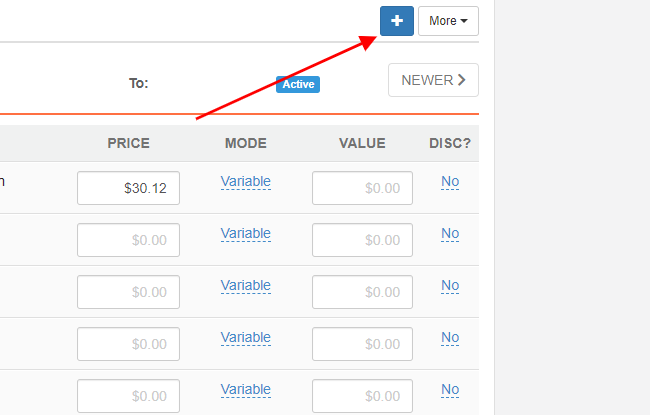Viewport: 650px width, 415px height.
Task: Click the second row value field
Action: tap(362, 240)
